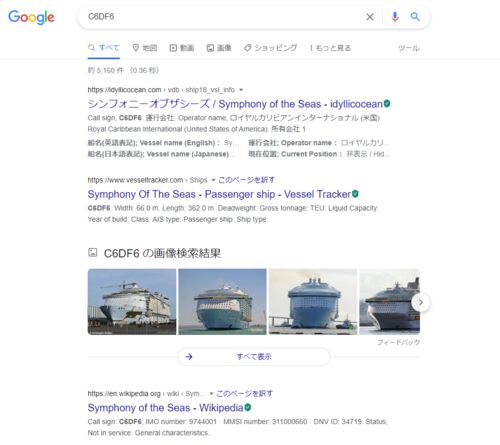Switch to the 動画 videos tab

click(182, 48)
